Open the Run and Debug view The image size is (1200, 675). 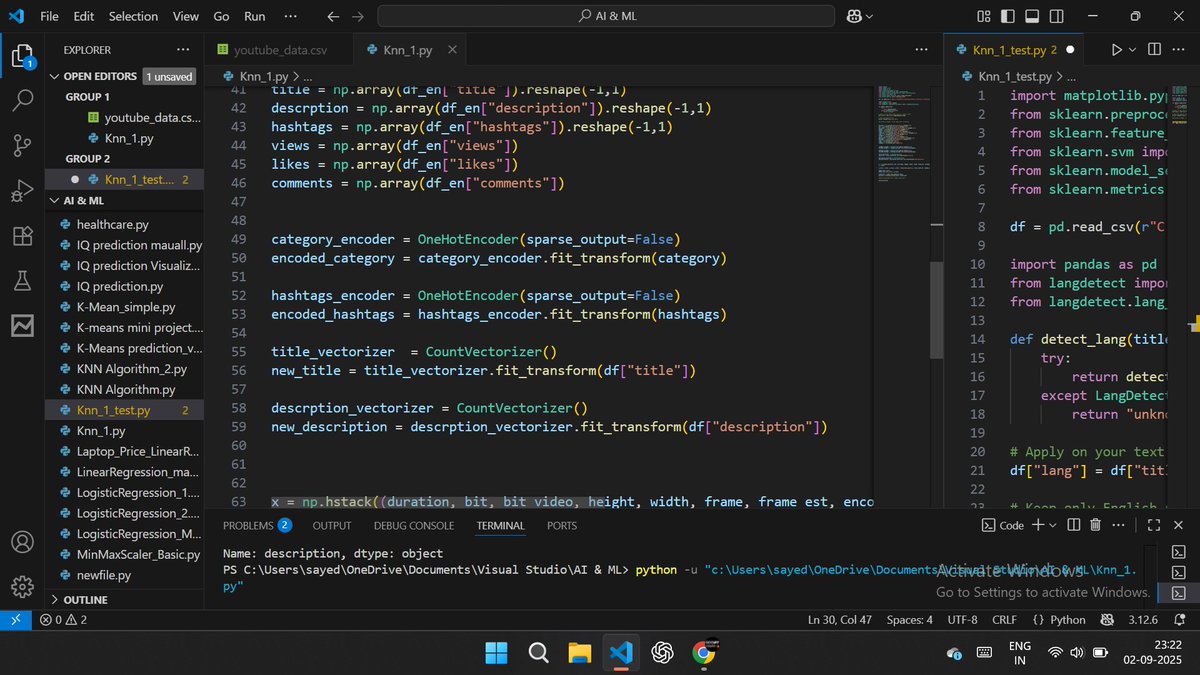(22, 191)
